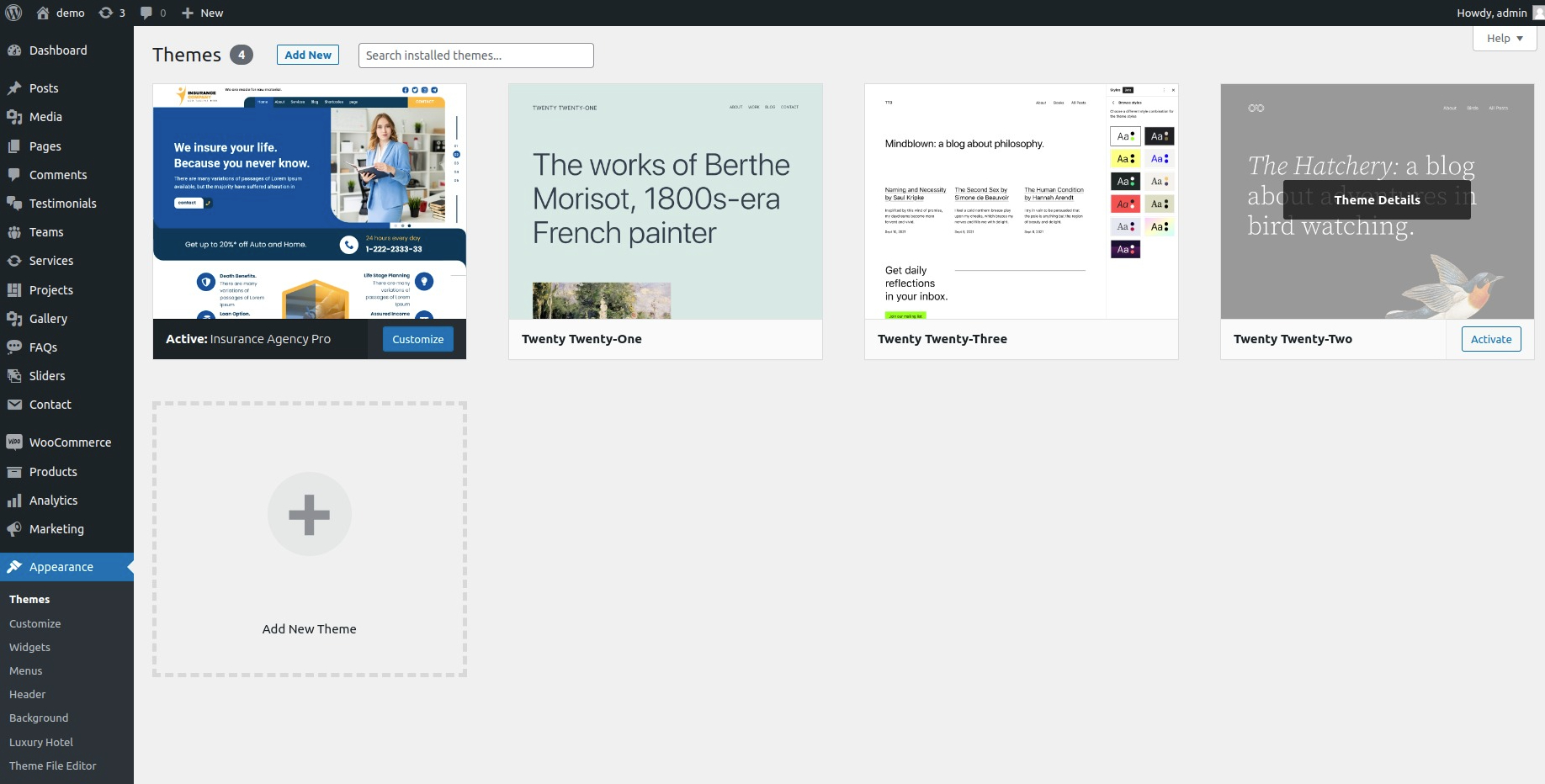Click the Services icon in sidebar
Viewport: 1545px width, 784px height.
(14, 261)
